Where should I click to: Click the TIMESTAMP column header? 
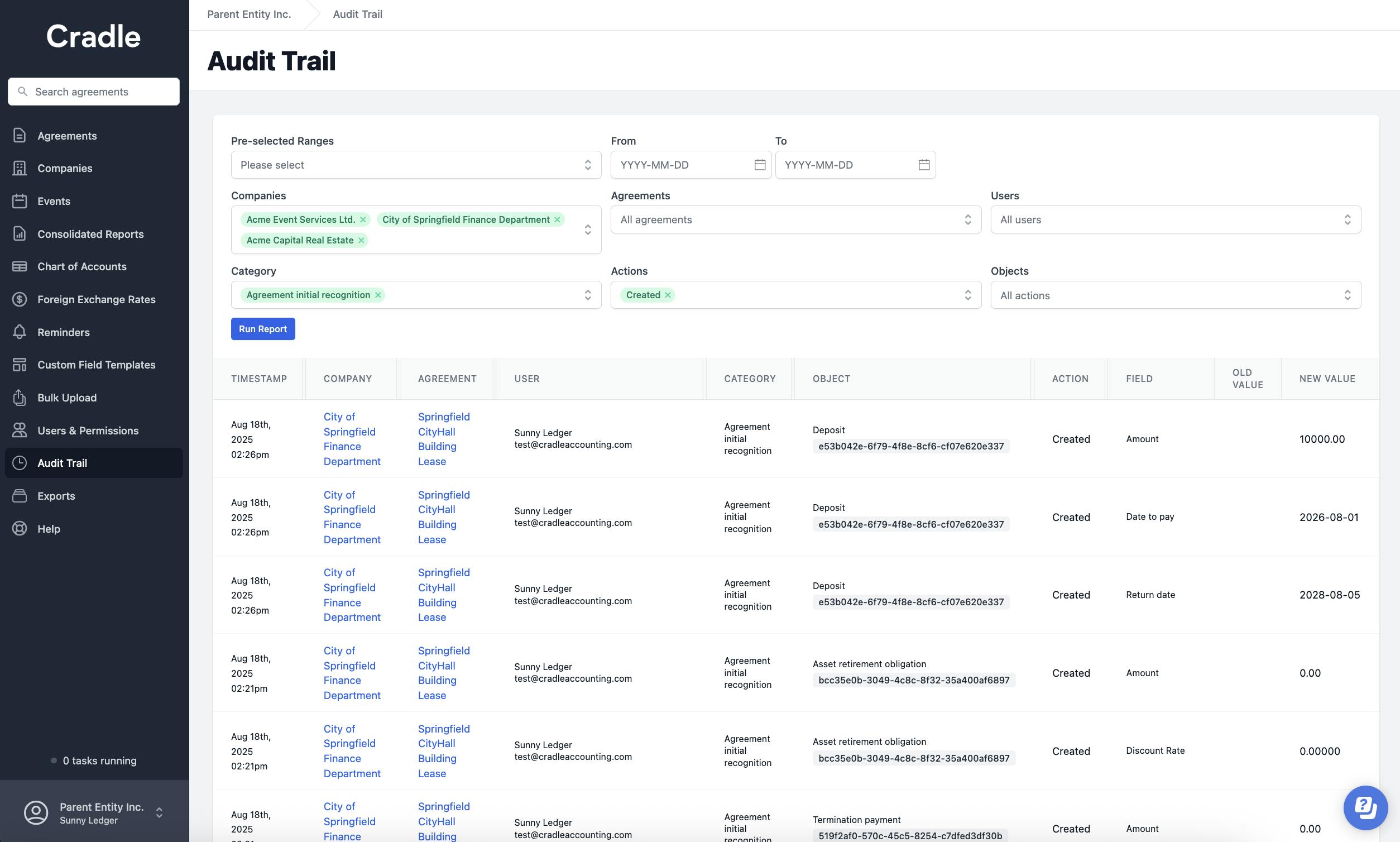(258, 379)
